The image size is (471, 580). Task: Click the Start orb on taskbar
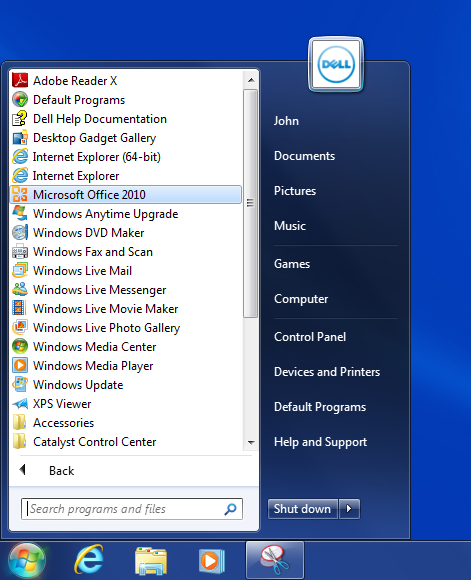click(26, 561)
